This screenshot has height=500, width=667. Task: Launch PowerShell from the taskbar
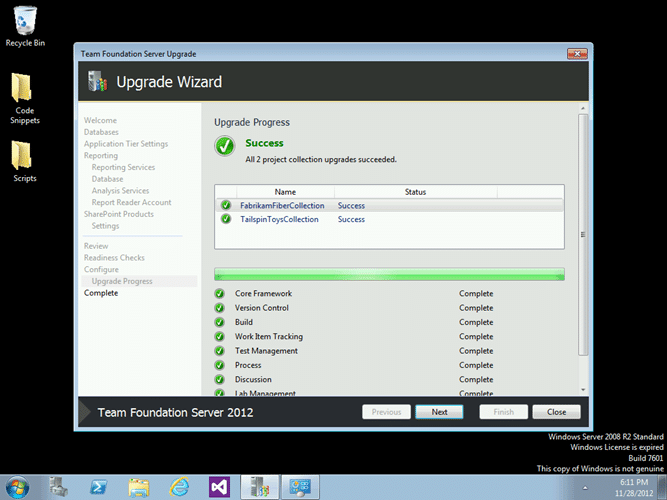[x=98, y=487]
